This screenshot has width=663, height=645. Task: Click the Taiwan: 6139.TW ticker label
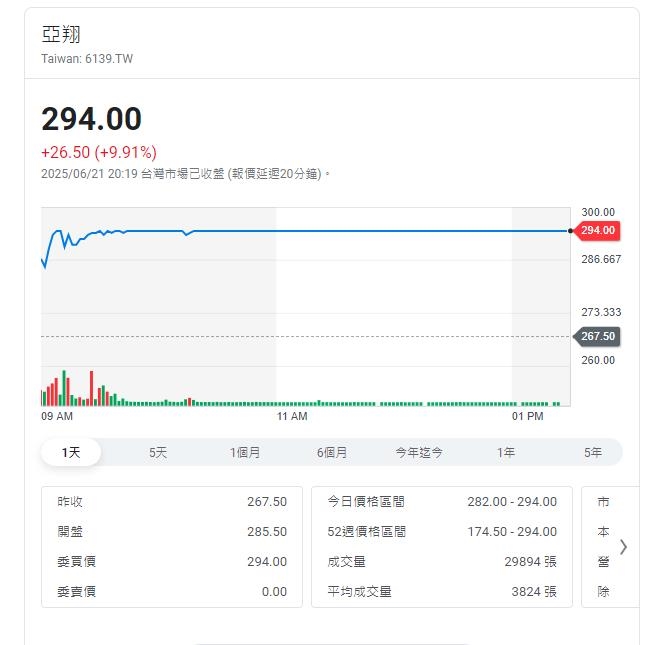(87, 59)
